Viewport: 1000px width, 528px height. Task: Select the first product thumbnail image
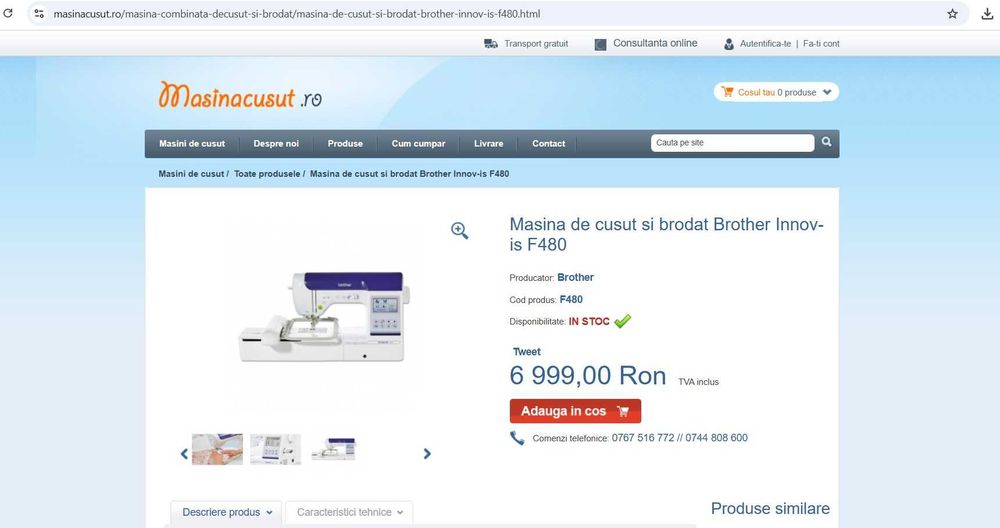[217, 450]
